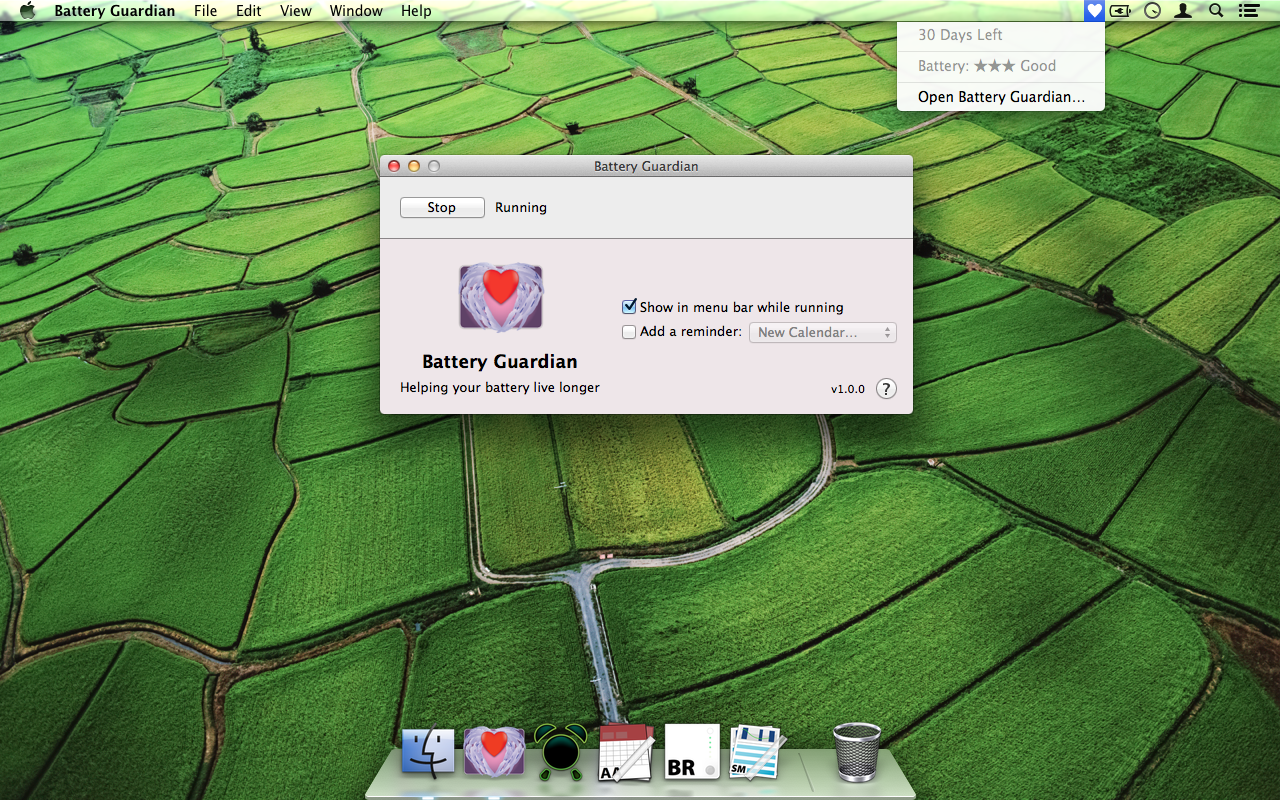Open the green alarm clock Dock app

click(560, 752)
